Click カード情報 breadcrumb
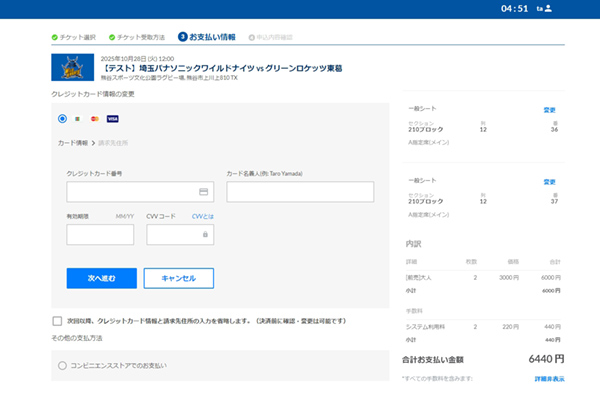This screenshot has width=600, height=408. pyautogui.click(x=73, y=143)
